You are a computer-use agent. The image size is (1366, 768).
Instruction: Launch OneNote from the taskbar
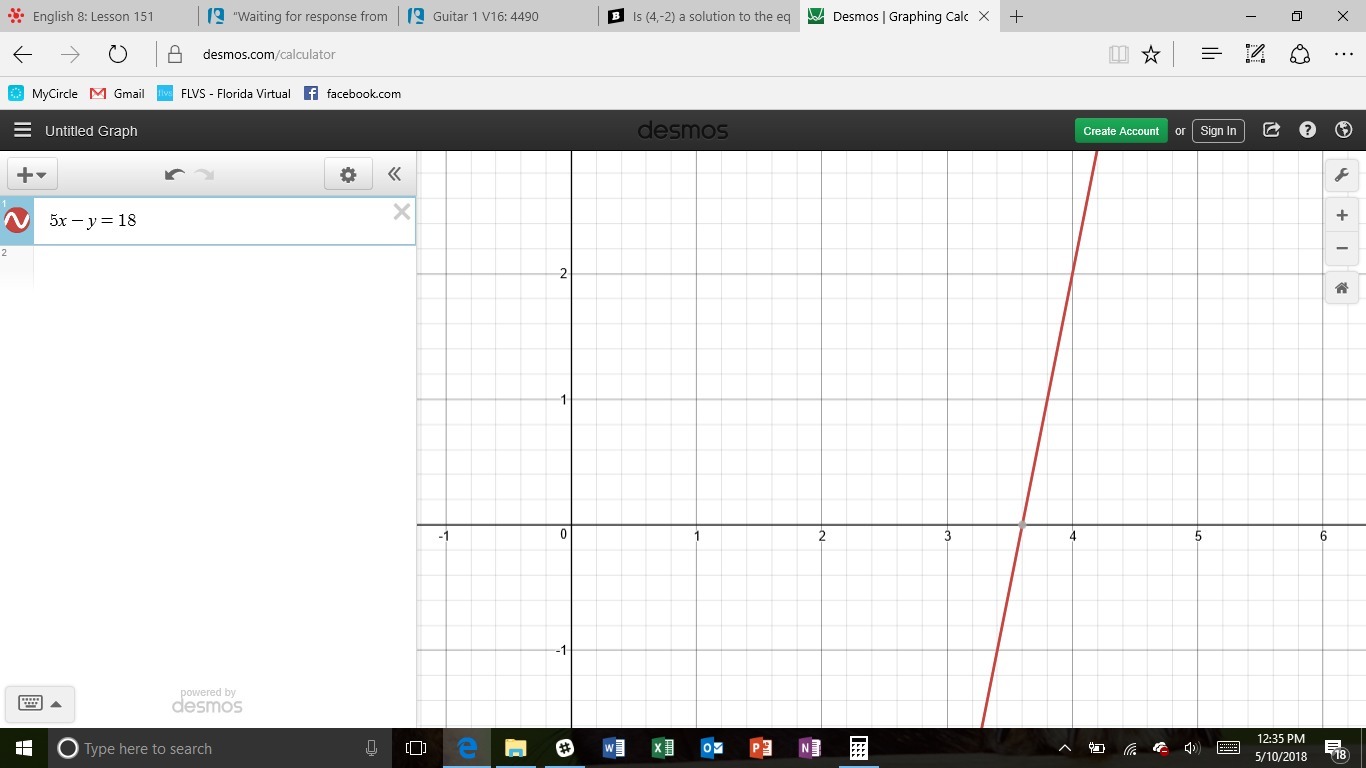(x=809, y=748)
